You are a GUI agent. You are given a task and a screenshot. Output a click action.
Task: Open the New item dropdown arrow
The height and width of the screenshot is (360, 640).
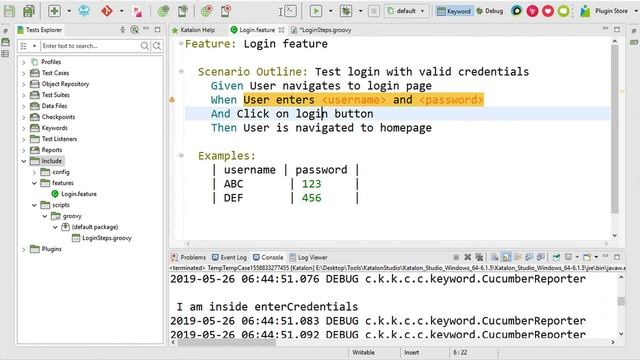[x=69, y=11]
